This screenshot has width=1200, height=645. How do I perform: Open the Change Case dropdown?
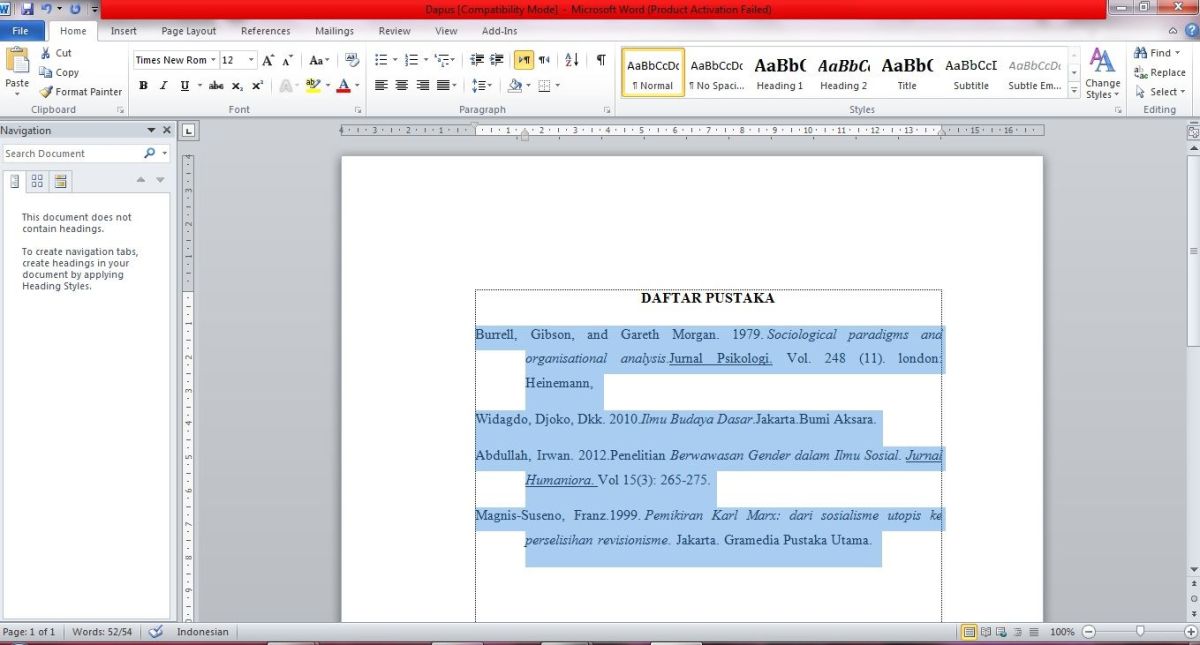tap(319, 60)
